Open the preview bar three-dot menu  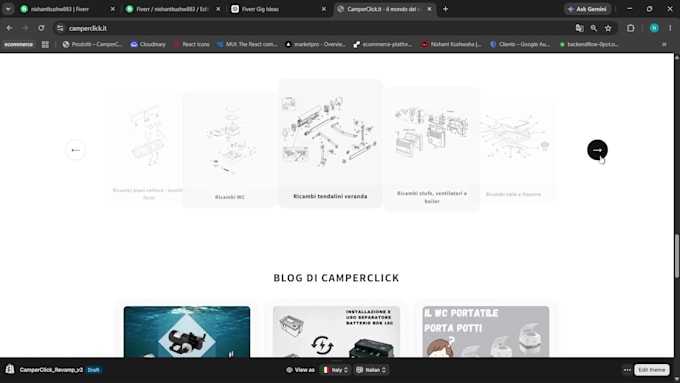[x=627, y=370]
